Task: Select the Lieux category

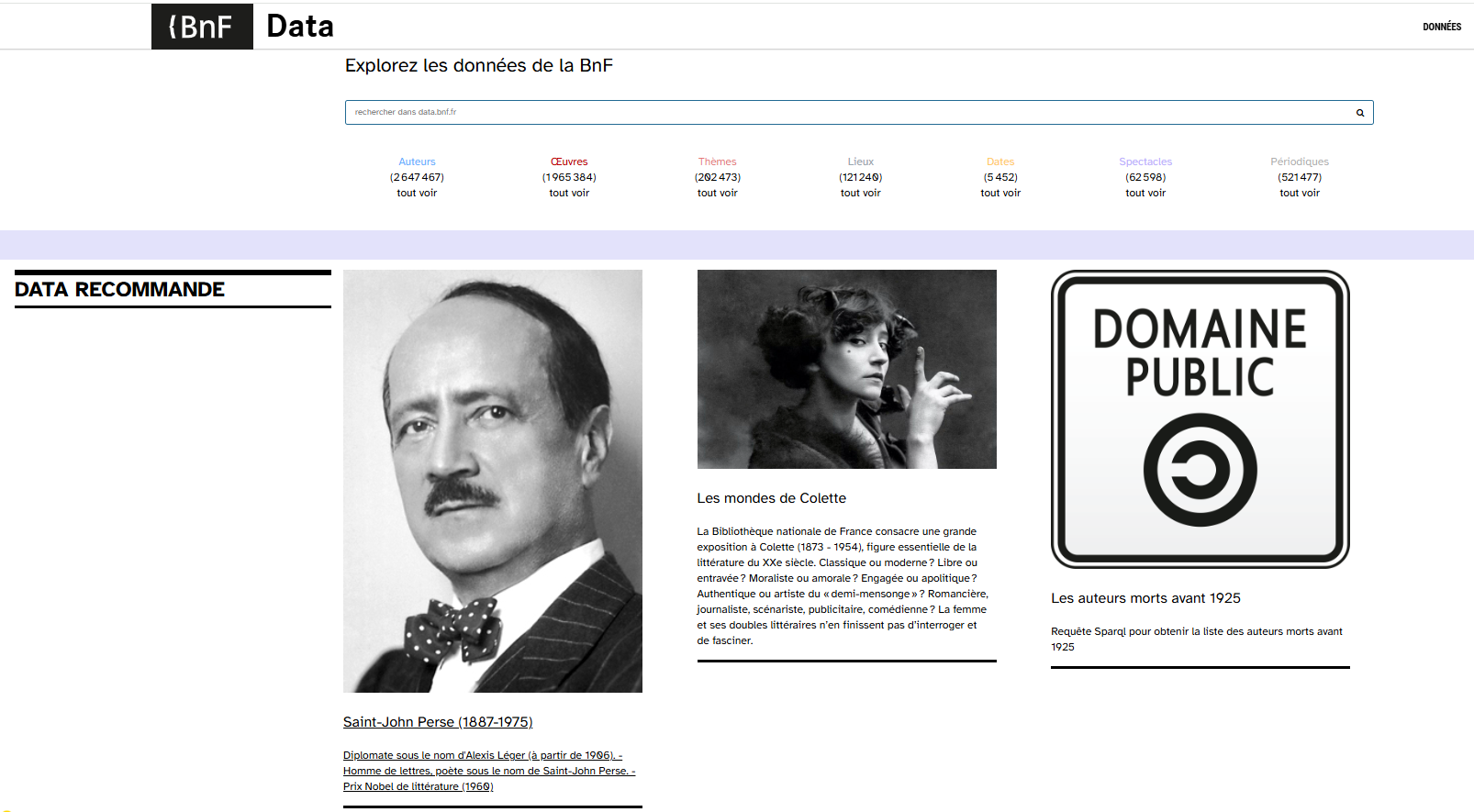Action: [x=860, y=161]
